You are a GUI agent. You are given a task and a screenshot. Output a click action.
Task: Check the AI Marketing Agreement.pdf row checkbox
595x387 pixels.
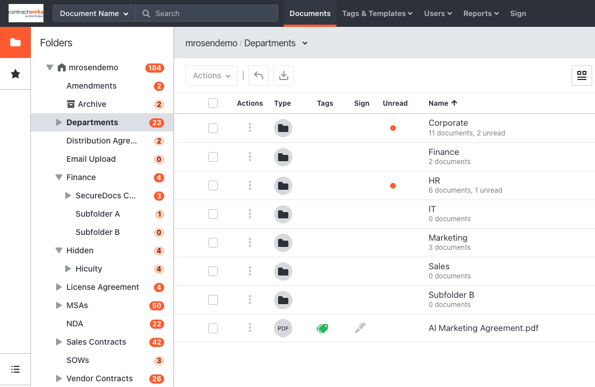click(x=213, y=328)
